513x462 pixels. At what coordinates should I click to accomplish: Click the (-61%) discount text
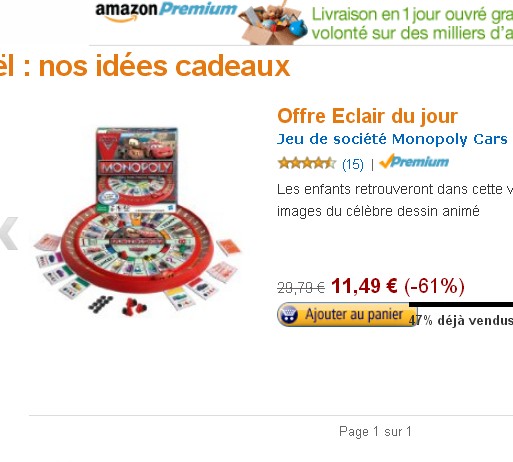tap(434, 286)
